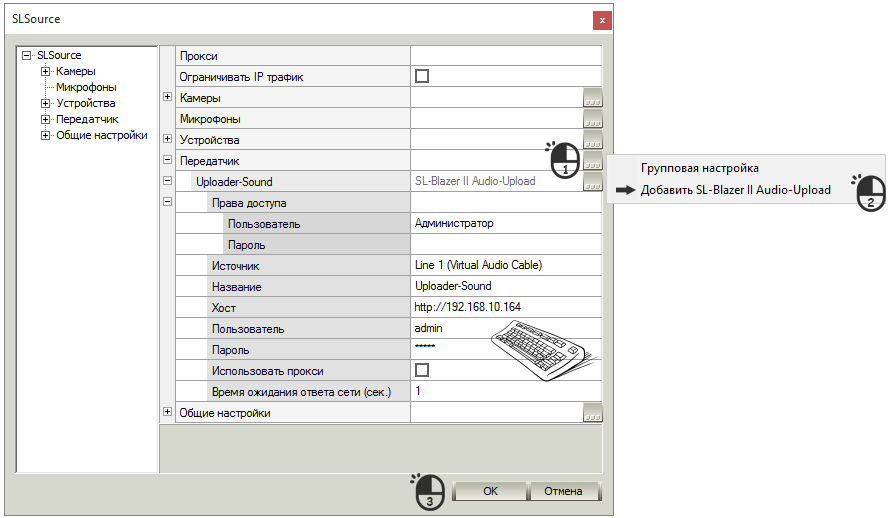The height and width of the screenshot is (518, 889).
Task: Cancel with the Отмена button
Action: click(x=563, y=491)
